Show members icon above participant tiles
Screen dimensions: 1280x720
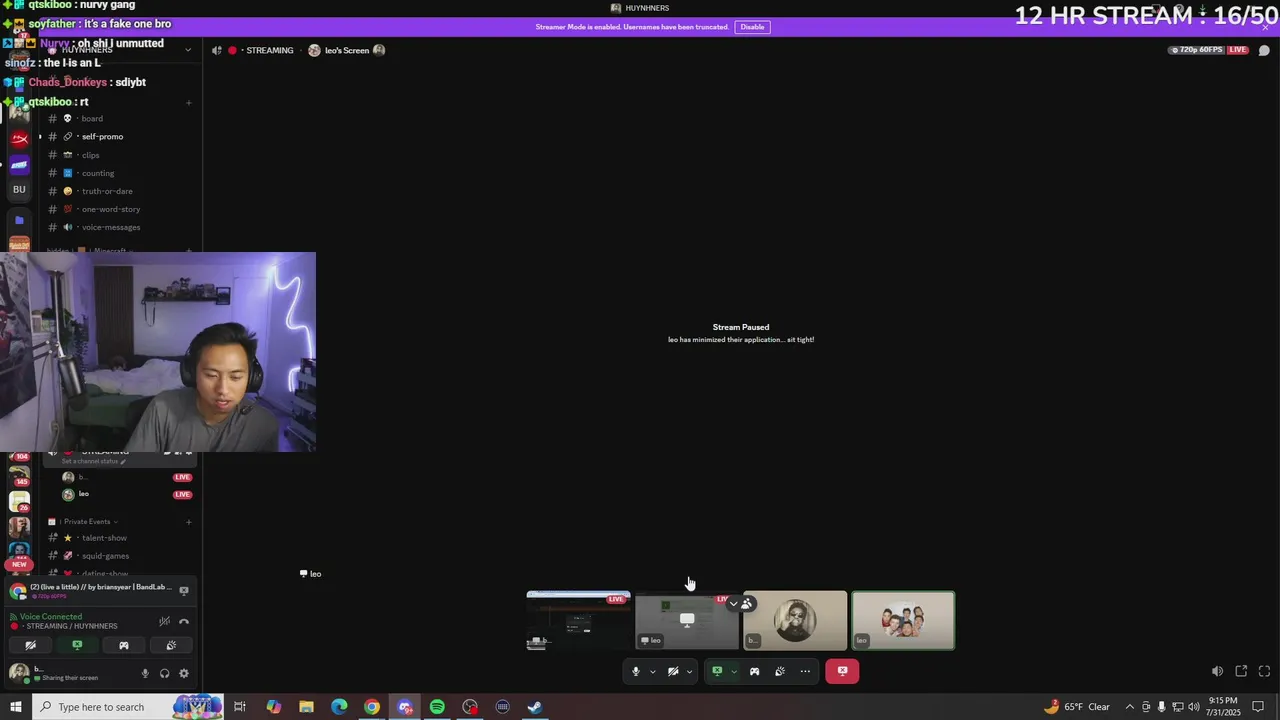(x=746, y=603)
